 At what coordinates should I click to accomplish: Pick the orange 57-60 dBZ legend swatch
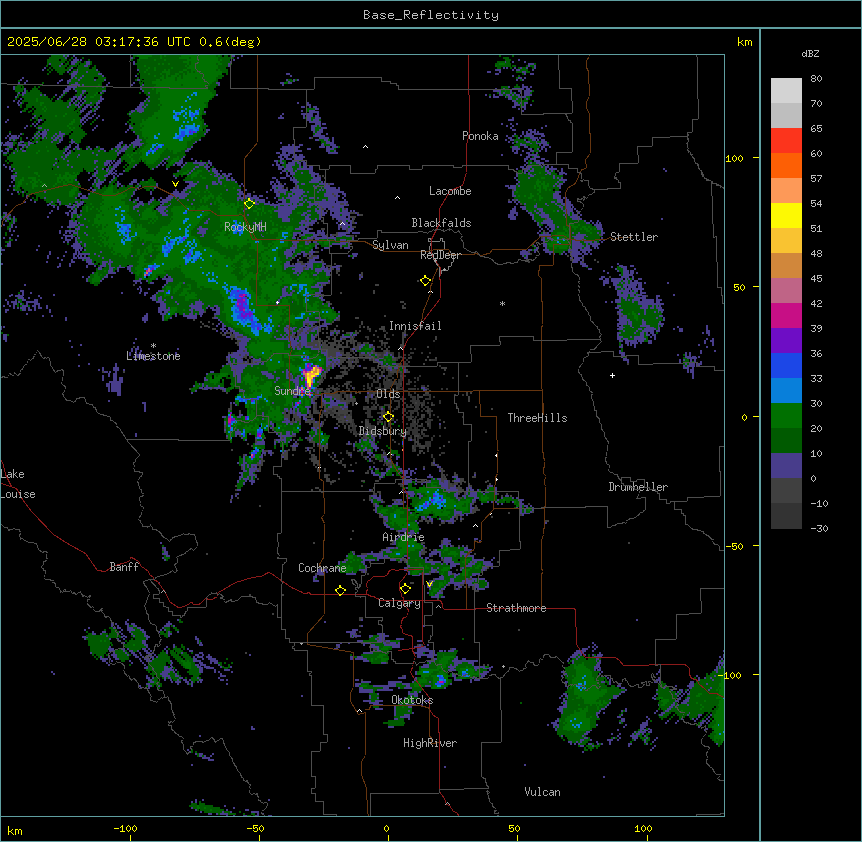786,165
